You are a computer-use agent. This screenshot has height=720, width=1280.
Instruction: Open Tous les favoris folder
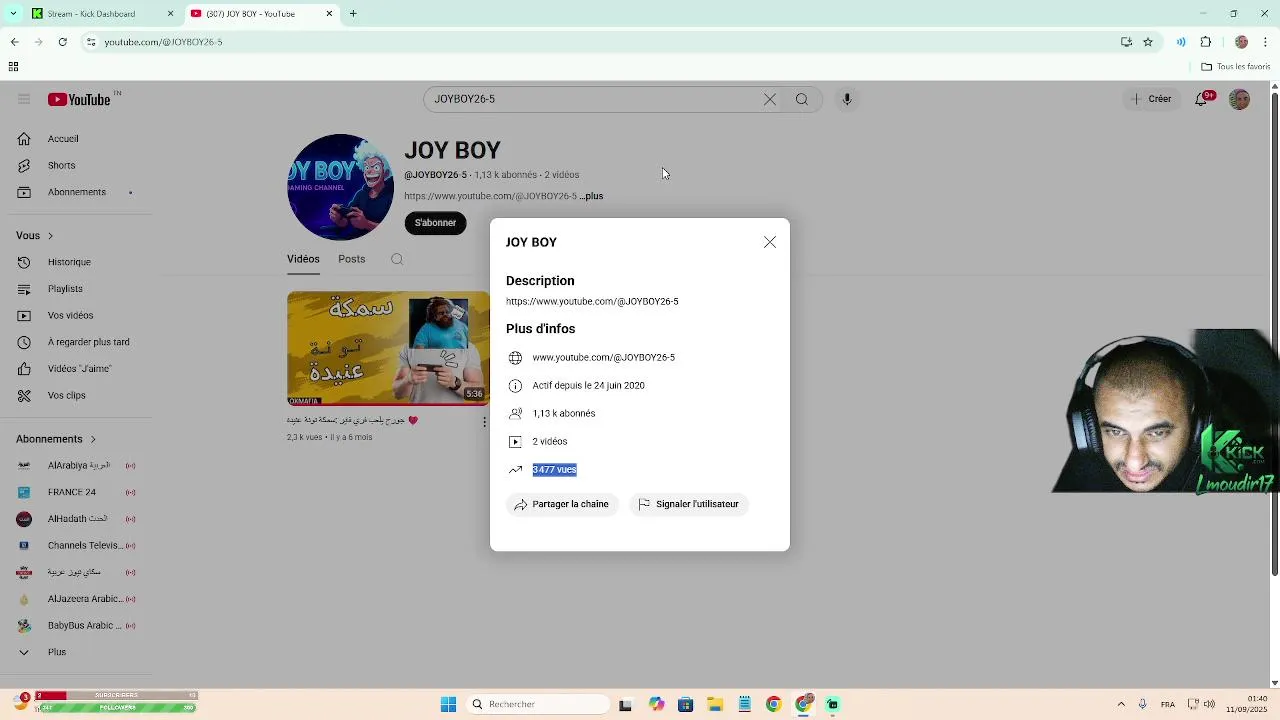pyautogui.click(x=1236, y=67)
